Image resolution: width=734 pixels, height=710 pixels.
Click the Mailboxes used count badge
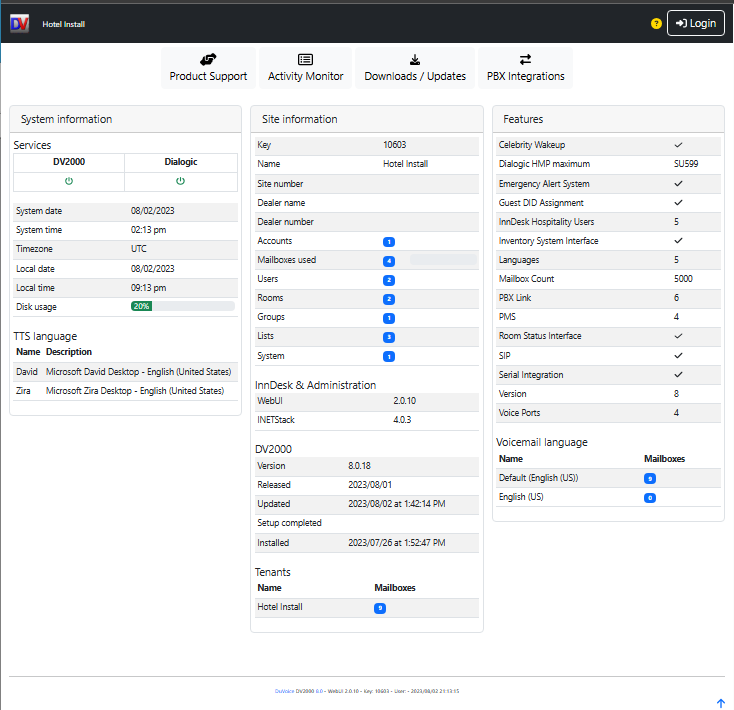pos(389,260)
